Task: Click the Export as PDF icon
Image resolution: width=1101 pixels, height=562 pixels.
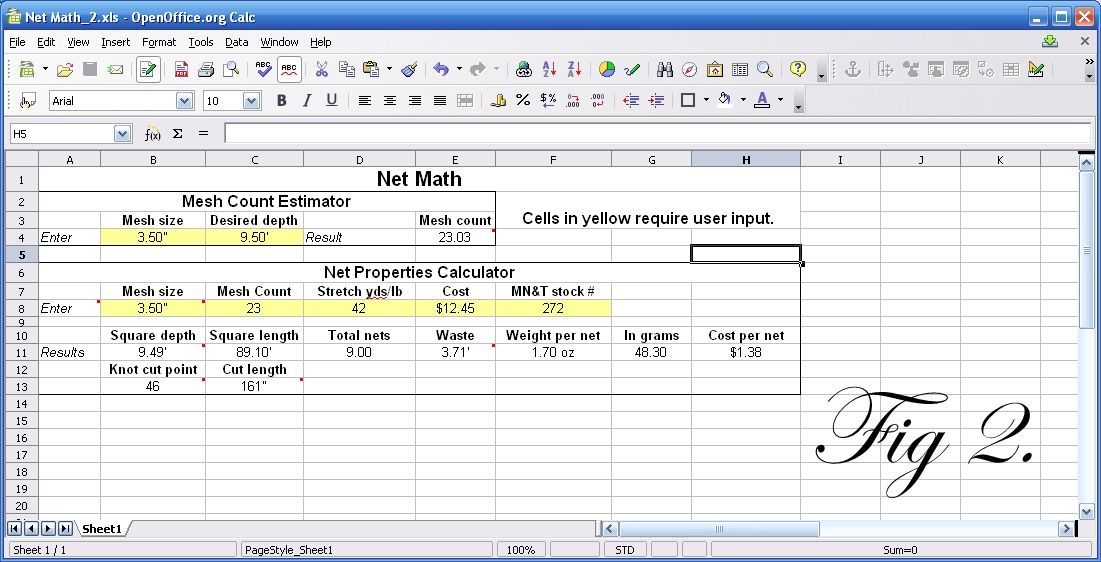Action: tap(181, 70)
